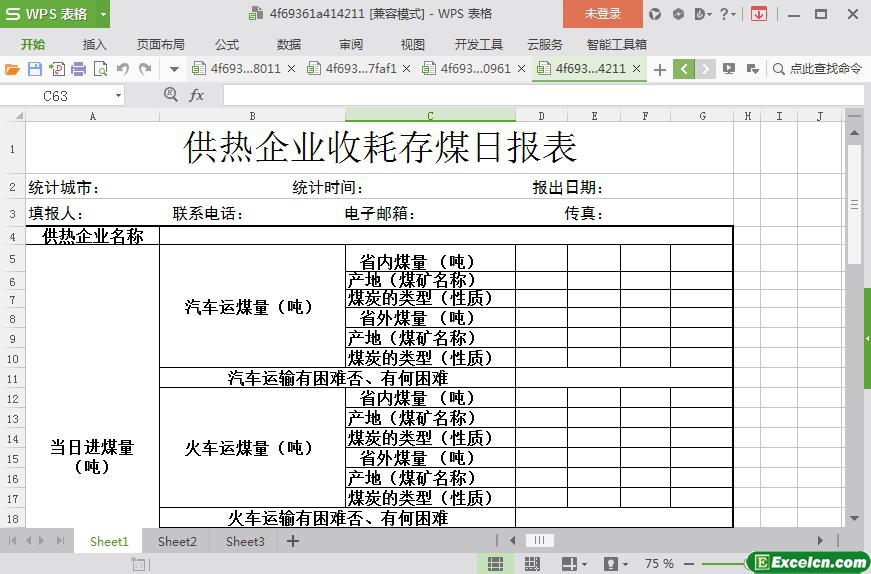
Task: Jump to last sheet navigation arrow
Action: [61, 540]
